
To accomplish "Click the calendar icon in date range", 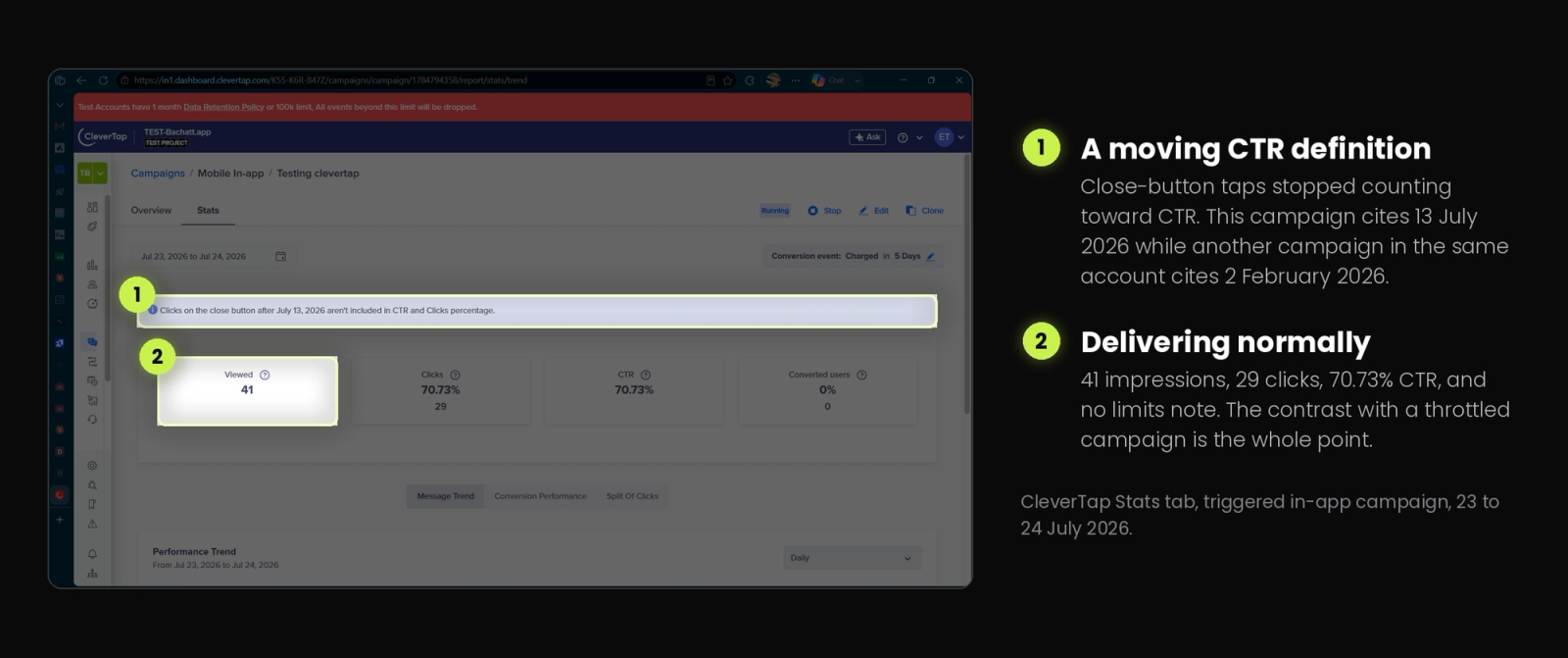I will [280, 256].
